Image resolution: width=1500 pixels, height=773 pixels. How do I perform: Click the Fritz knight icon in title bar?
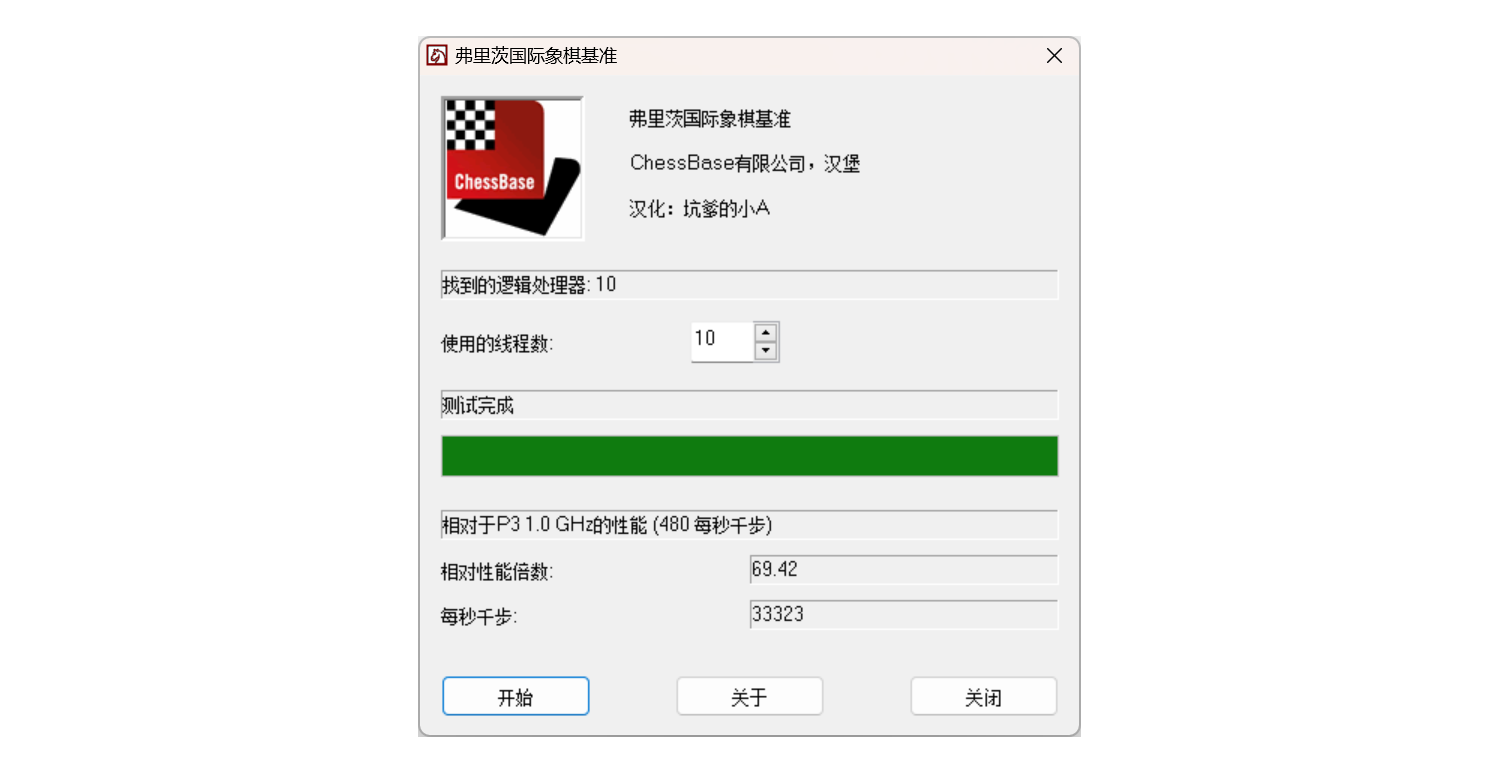(437, 56)
